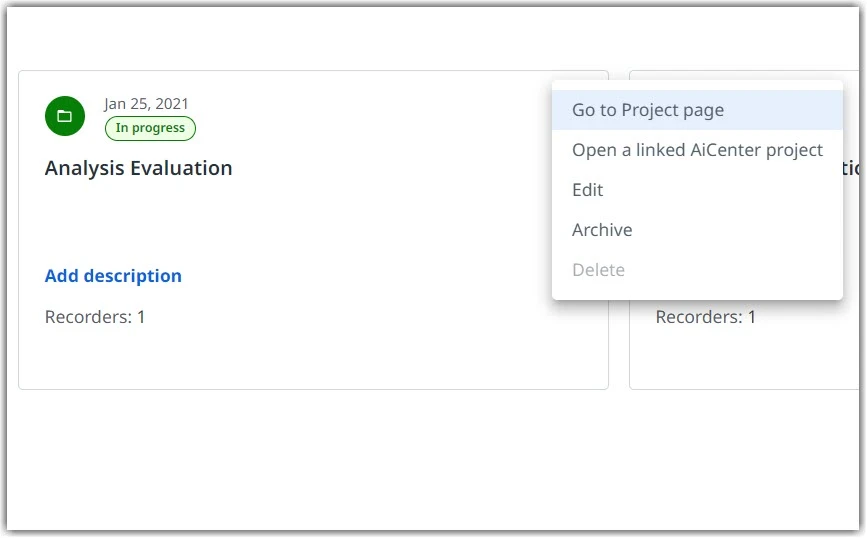
Task: Click blank header area above project cards
Action: (x=431, y=38)
